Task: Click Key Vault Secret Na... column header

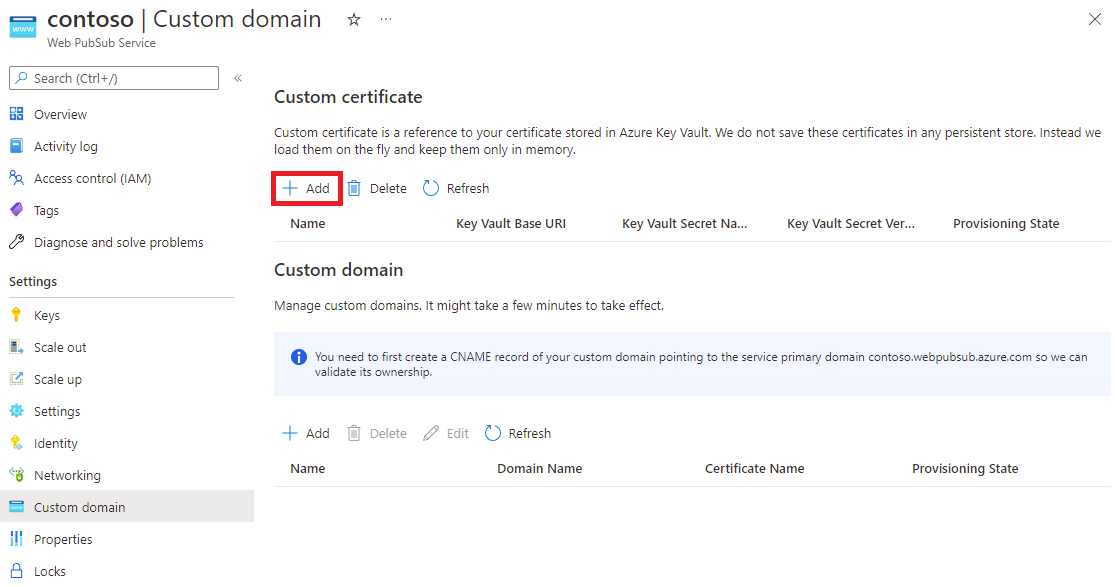Action: point(685,223)
